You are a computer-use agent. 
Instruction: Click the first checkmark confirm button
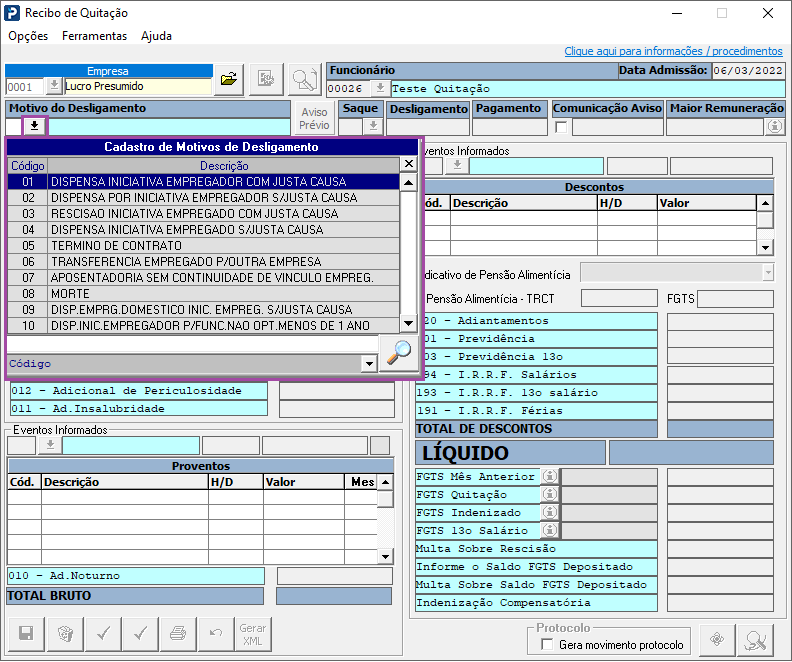pos(104,633)
